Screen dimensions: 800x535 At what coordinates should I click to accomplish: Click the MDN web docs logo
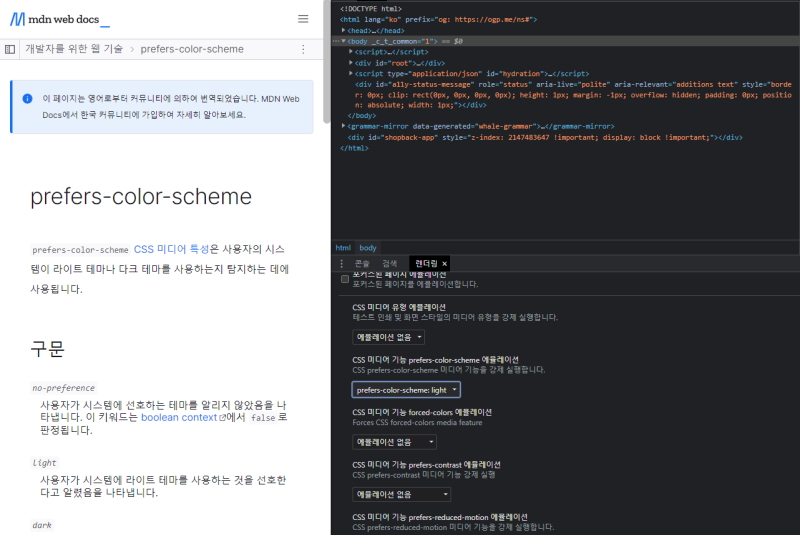pos(60,19)
